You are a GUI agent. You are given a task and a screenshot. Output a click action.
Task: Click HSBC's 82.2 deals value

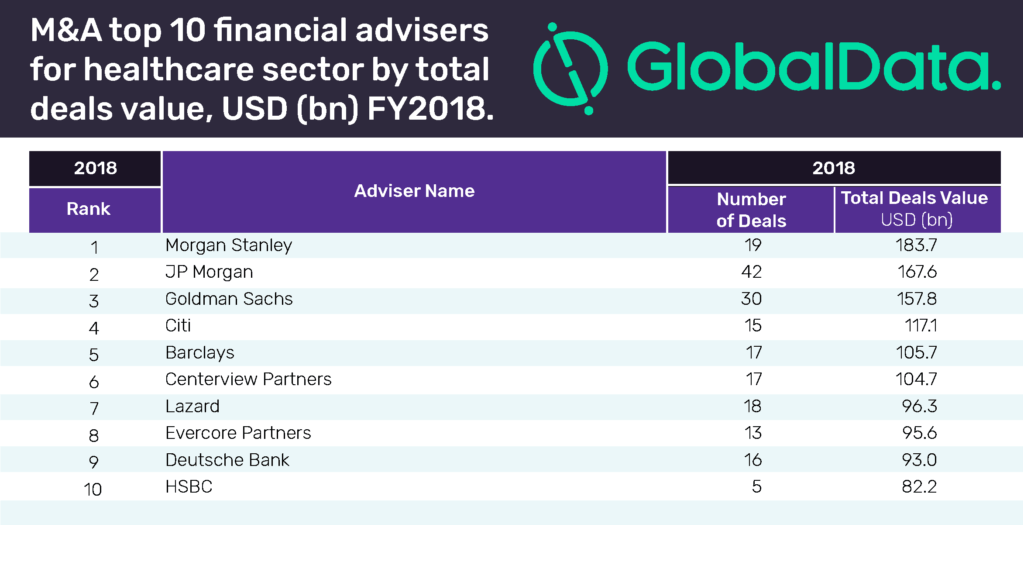(x=919, y=488)
